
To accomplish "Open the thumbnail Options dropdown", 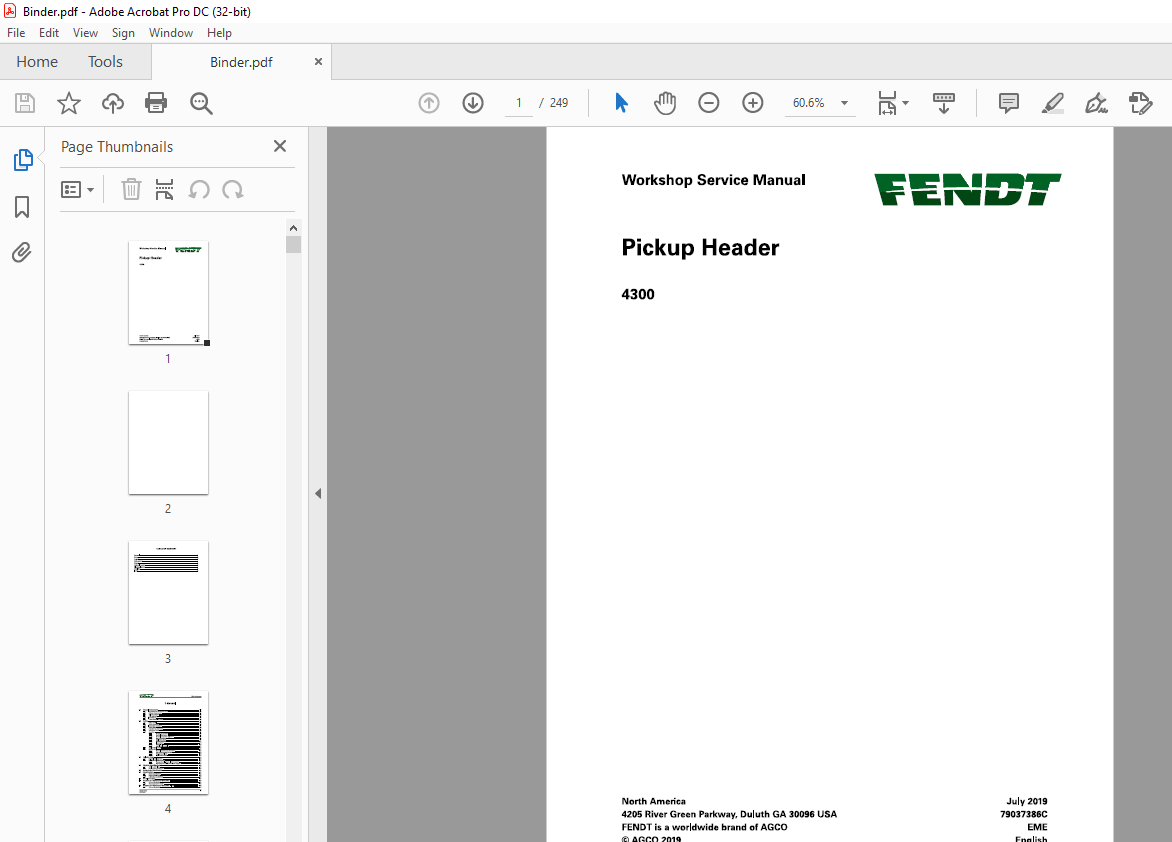I will [77, 190].
